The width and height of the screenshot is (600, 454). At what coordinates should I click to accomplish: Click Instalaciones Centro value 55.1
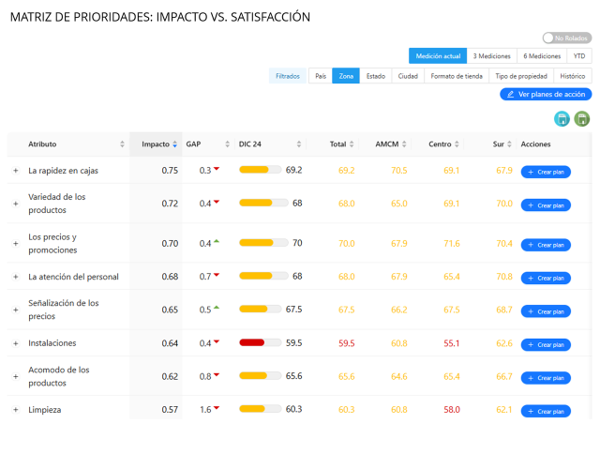coord(451,343)
